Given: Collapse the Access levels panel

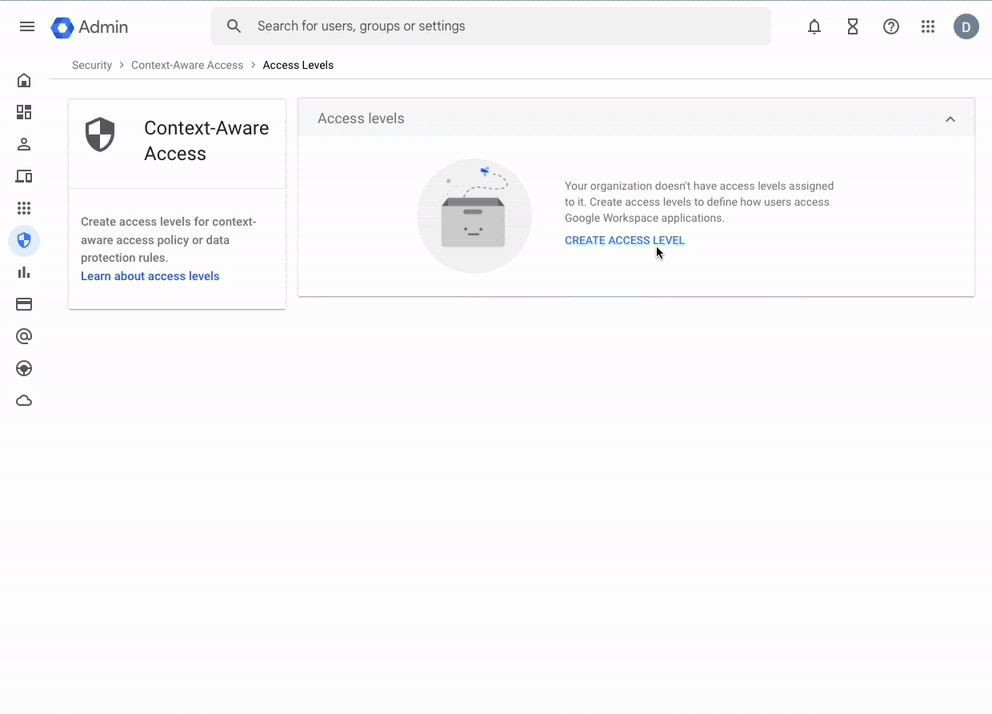Looking at the screenshot, I should click(950, 119).
